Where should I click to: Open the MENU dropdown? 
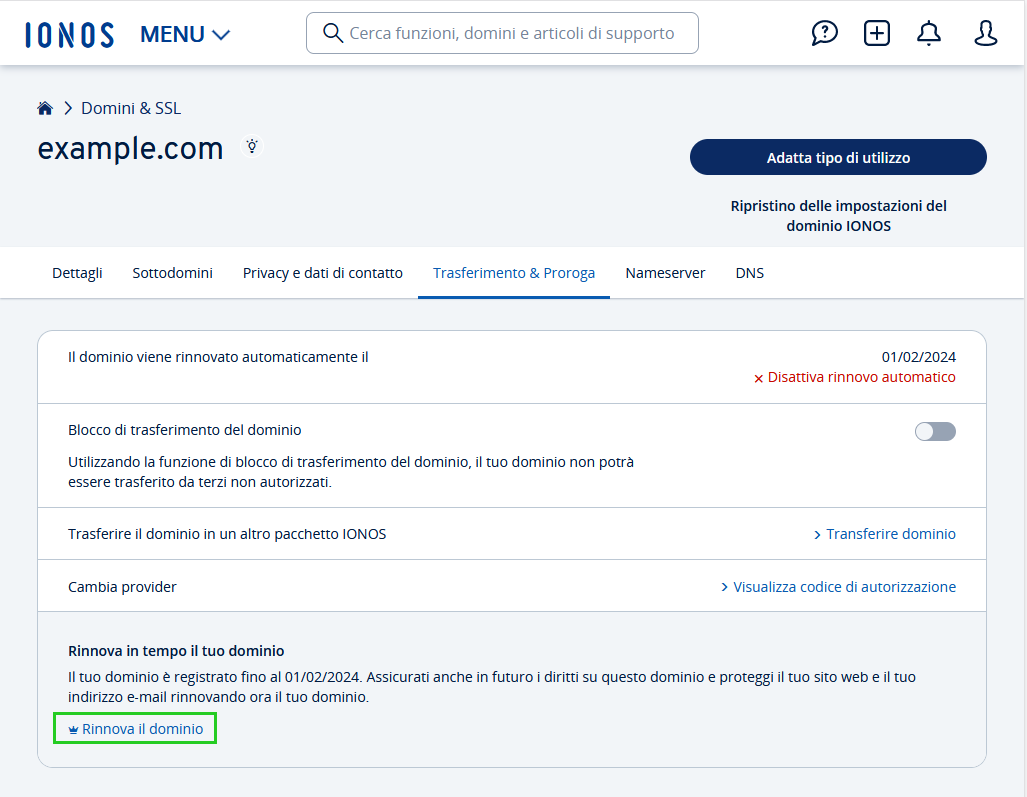[185, 34]
